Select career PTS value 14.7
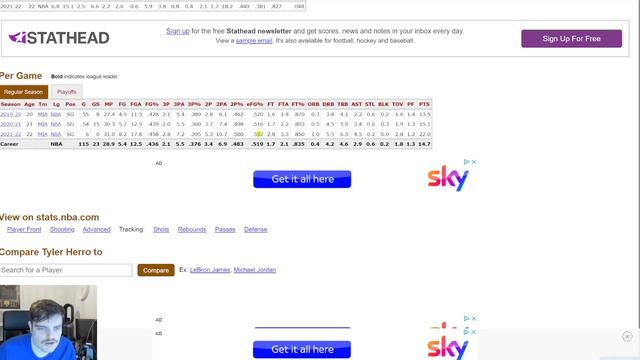640x360 pixels. point(424,144)
